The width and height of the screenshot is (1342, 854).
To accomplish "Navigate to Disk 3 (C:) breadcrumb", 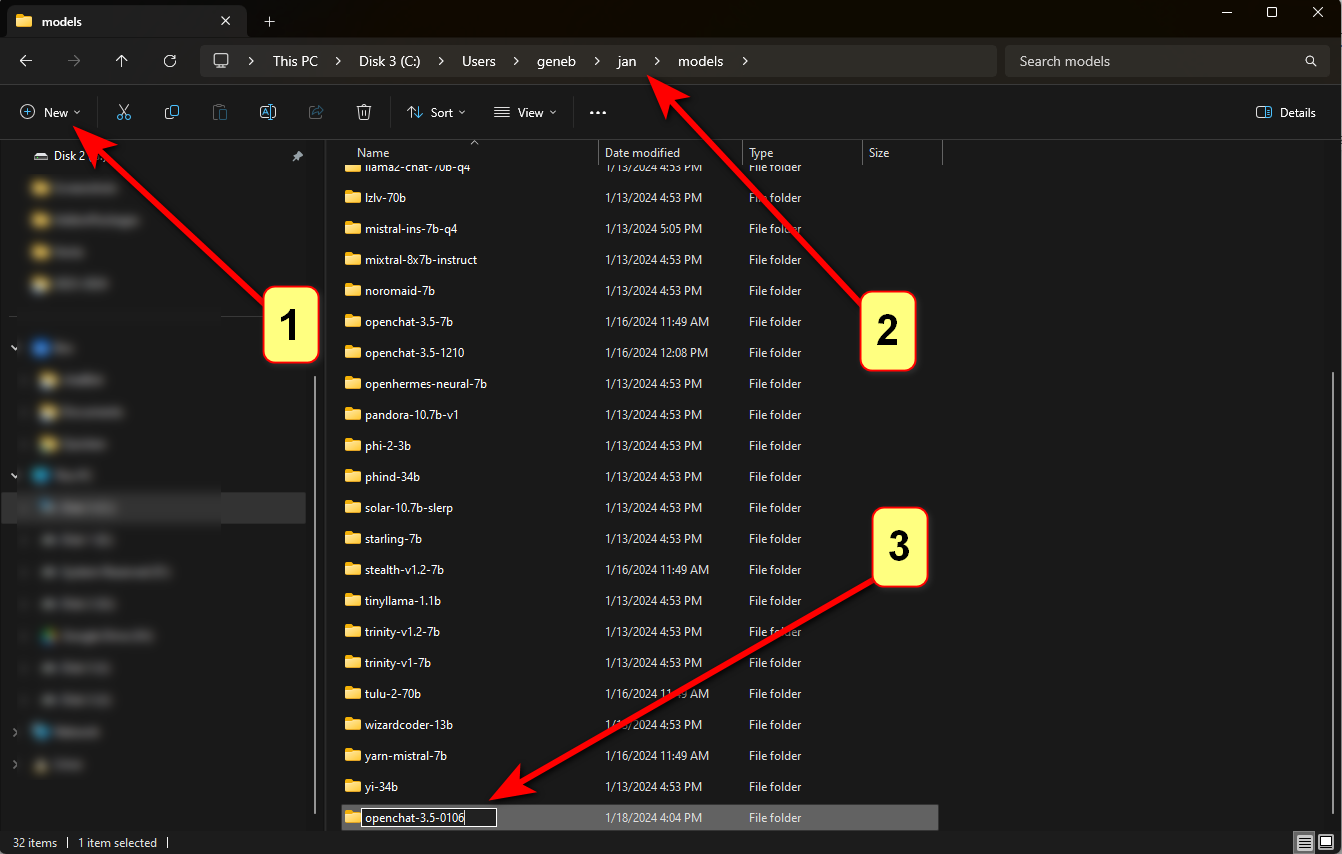I will (390, 61).
